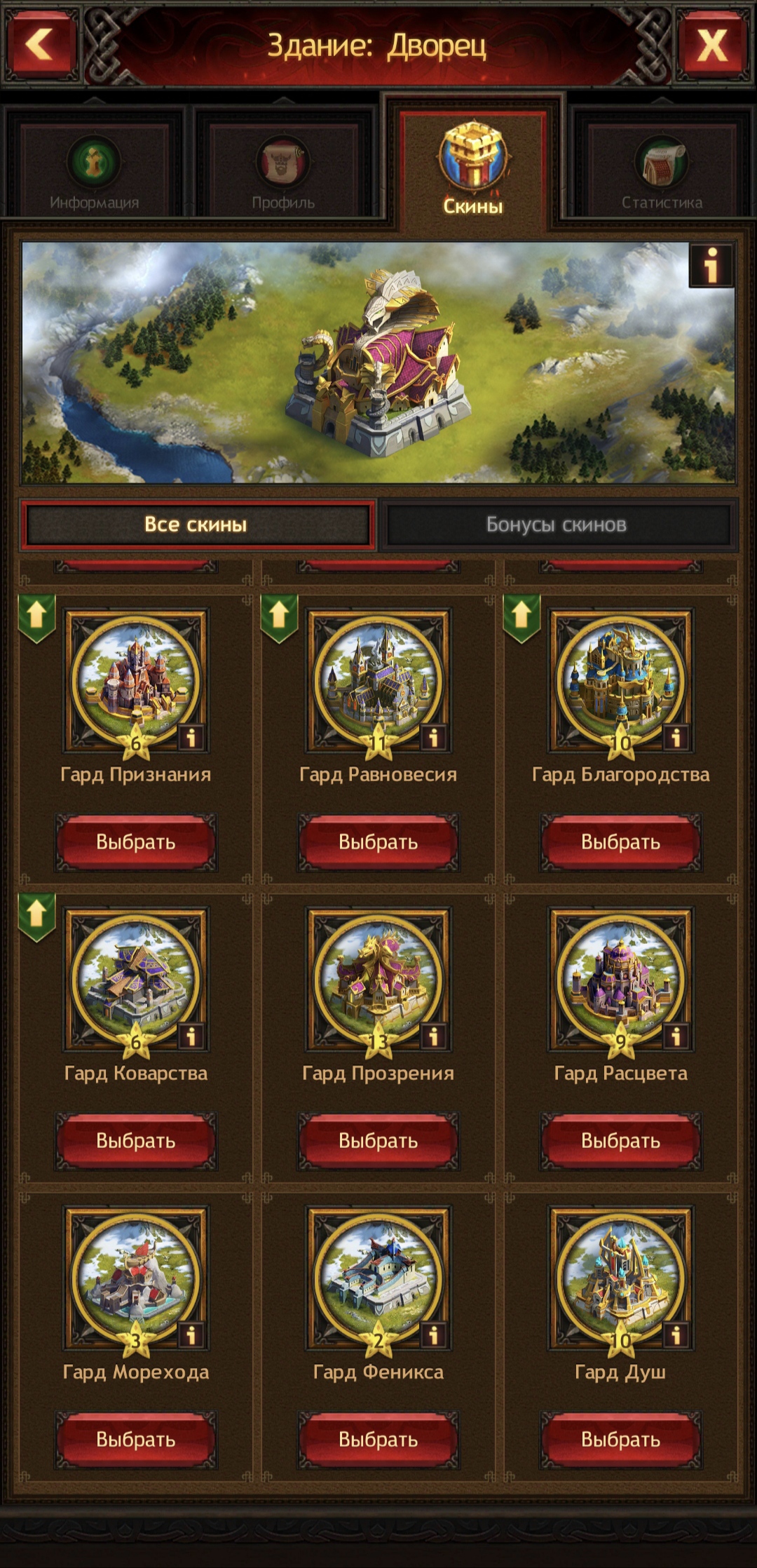Go back with the arrow button

coord(41,46)
